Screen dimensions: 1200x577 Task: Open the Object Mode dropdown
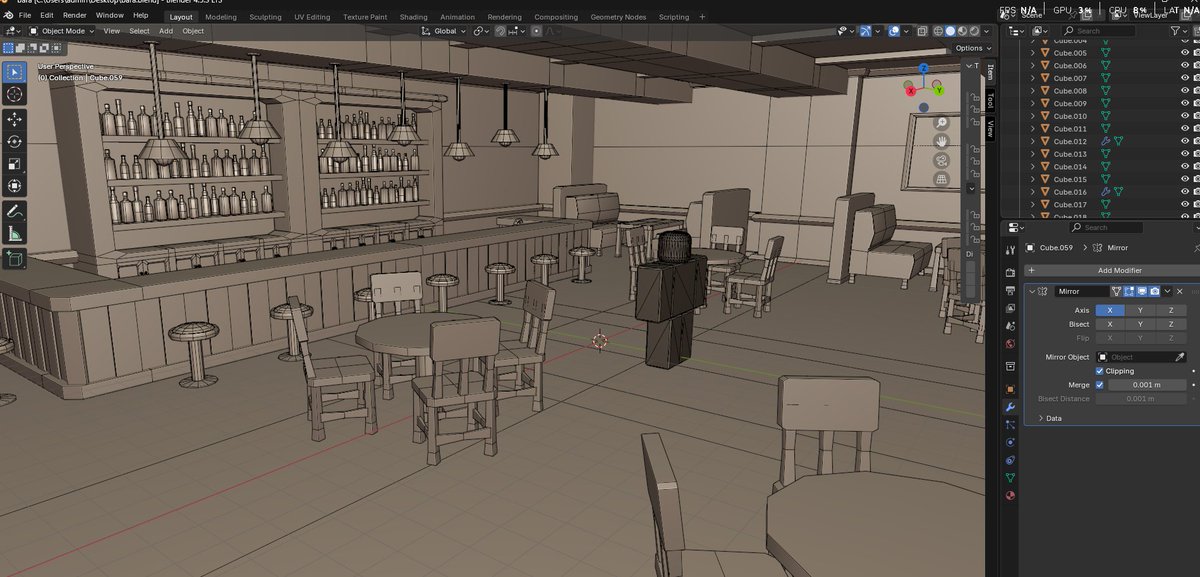(62, 31)
